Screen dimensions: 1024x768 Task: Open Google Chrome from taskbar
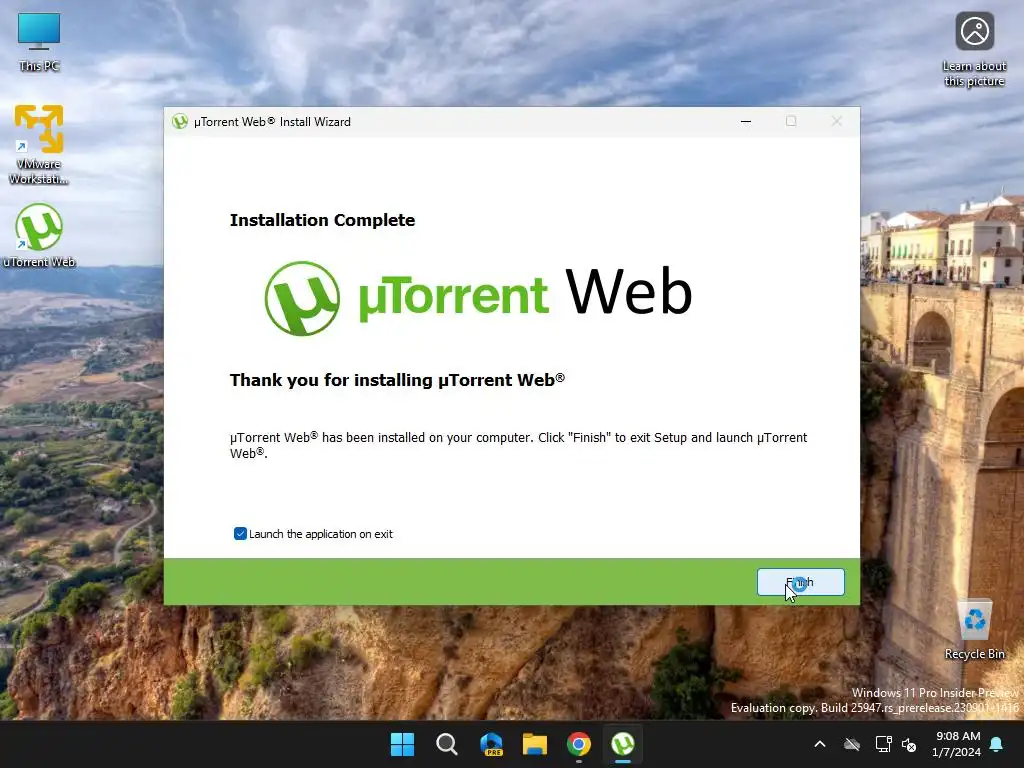tap(579, 744)
